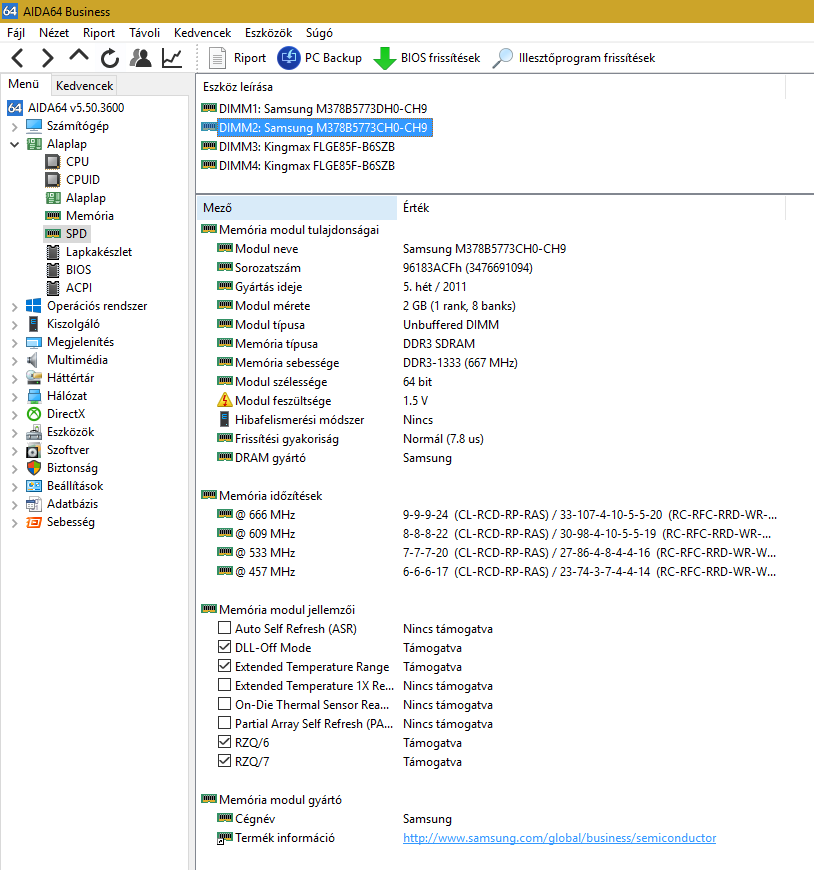814x870 pixels.
Task: Toggle the Extended Temperature Range checkbox
Action: click(224, 666)
